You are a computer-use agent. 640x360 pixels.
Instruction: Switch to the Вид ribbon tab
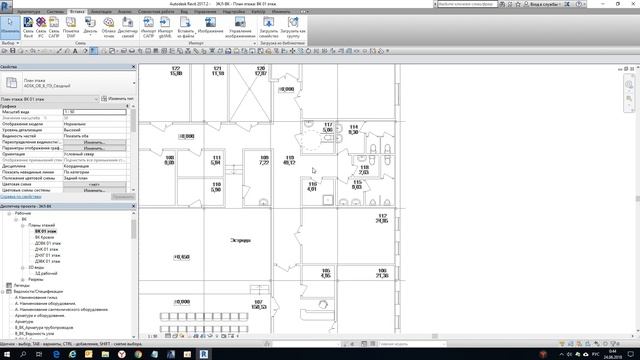tap(184, 12)
